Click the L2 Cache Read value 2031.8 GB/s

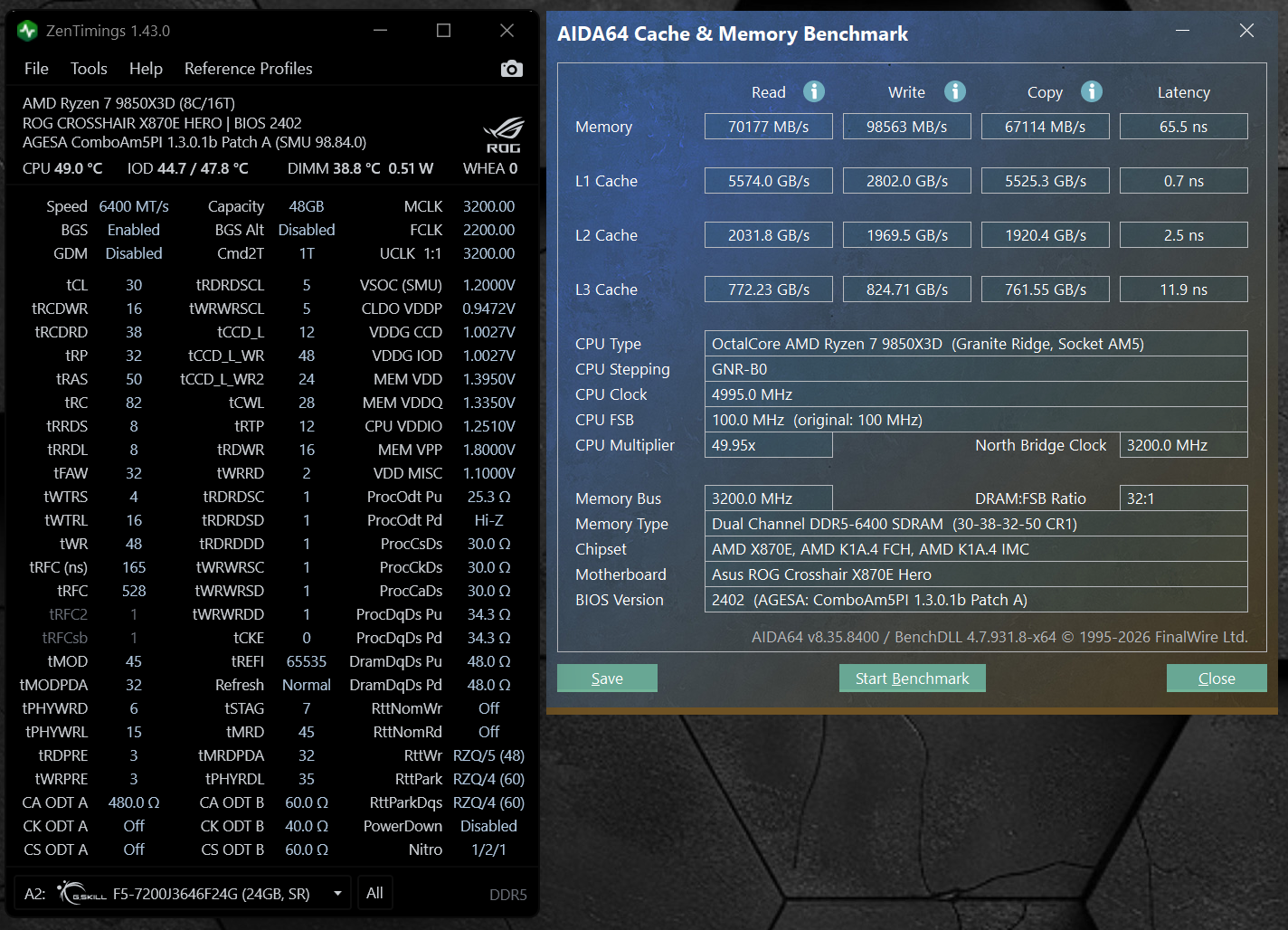pyautogui.click(x=769, y=235)
